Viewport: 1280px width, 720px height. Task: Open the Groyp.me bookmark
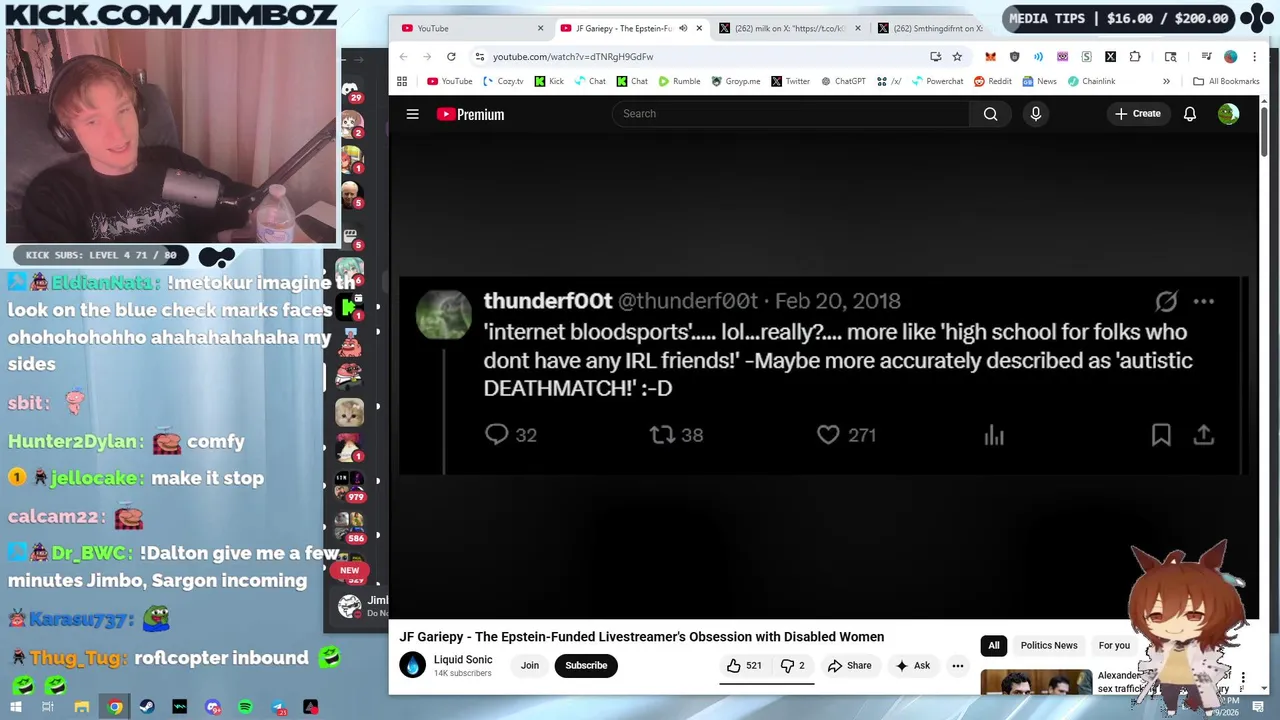735,81
